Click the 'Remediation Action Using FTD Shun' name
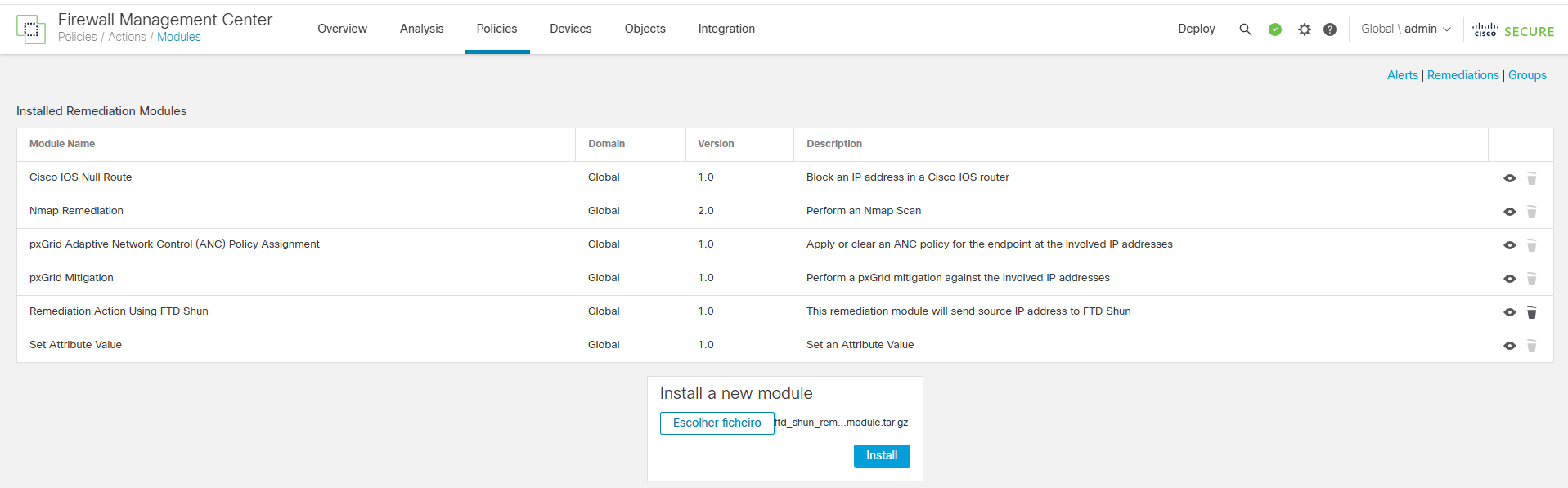 click(x=119, y=311)
